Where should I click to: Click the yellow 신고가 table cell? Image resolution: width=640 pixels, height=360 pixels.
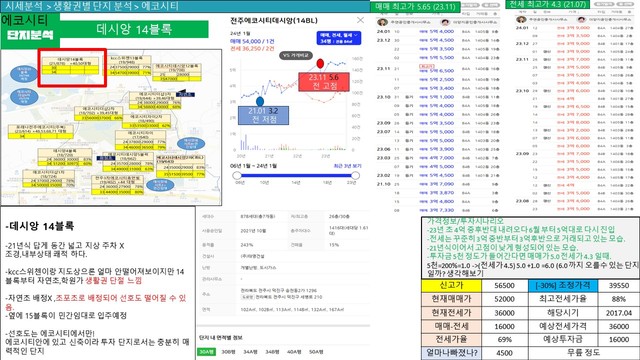(451, 285)
